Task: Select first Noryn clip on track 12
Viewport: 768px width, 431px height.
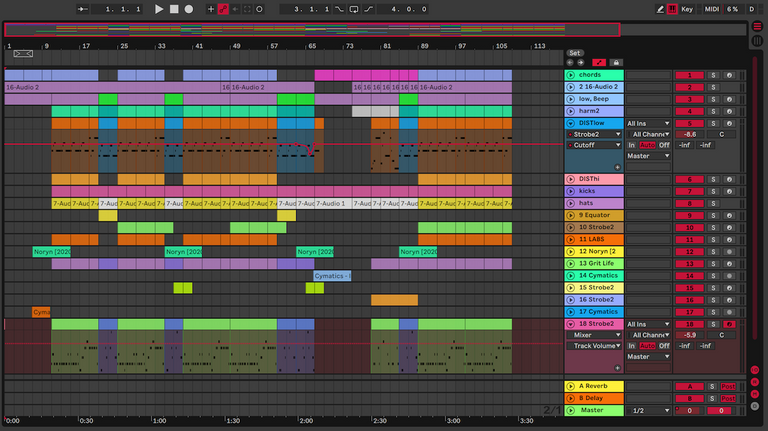Action: pyautogui.click(x=51, y=252)
